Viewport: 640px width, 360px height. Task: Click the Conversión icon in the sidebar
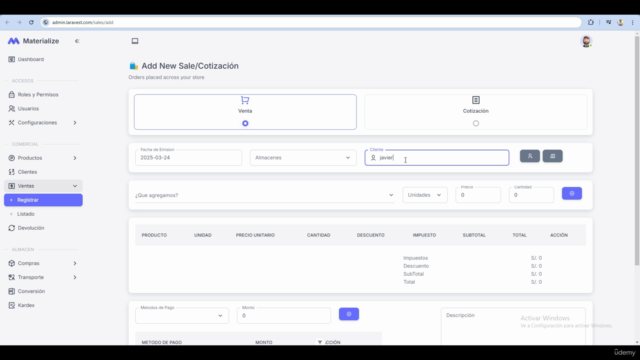11,291
